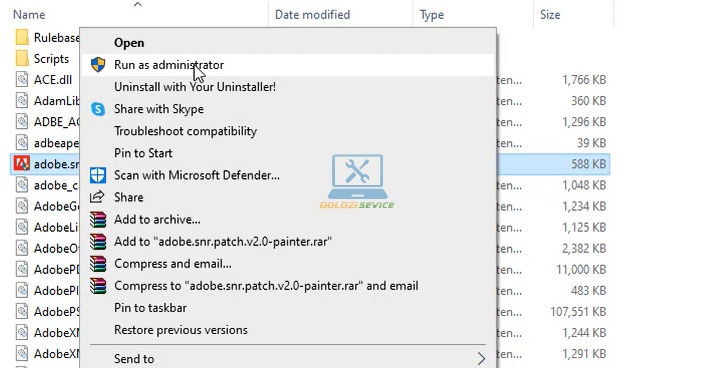715x368 pixels.
Task: Expand the Send to submenu arrow
Action: 482,358
